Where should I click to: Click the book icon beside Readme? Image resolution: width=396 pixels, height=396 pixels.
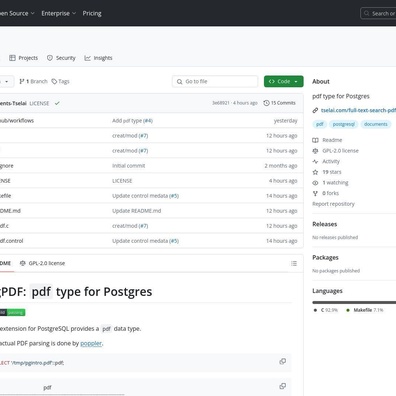[x=315, y=140]
